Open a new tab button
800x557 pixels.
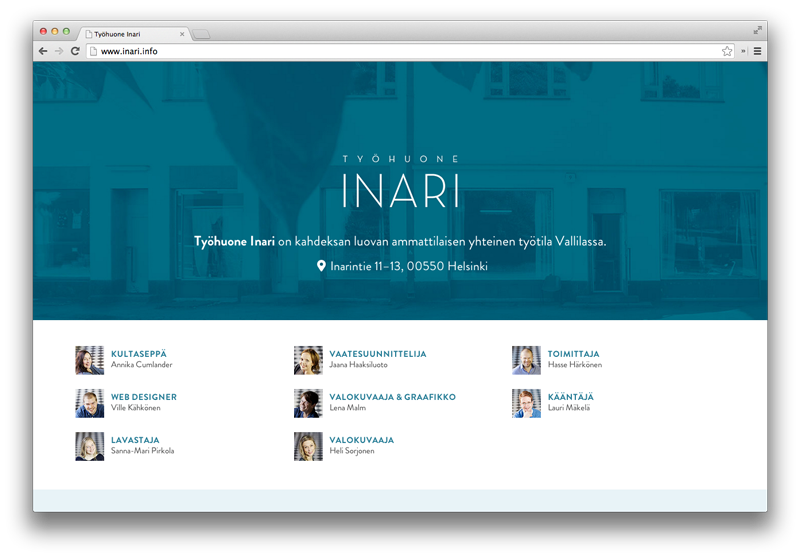201,34
